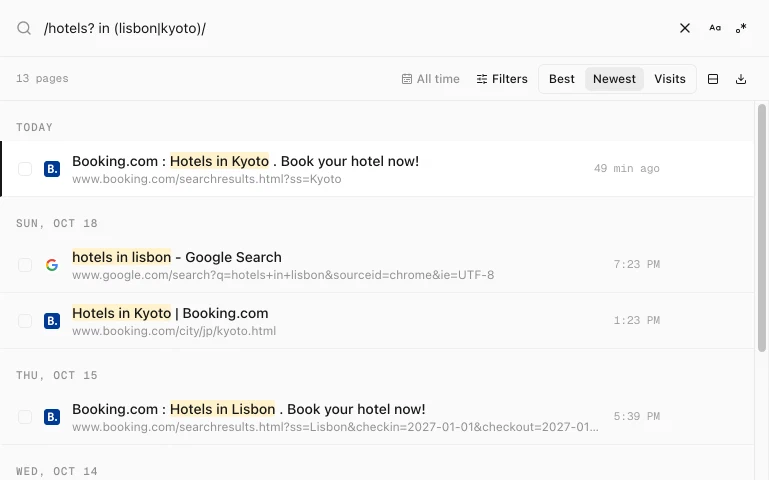Click Booking favicon of kyoto.html entry
The height and width of the screenshot is (480, 769).
(52, 321)
